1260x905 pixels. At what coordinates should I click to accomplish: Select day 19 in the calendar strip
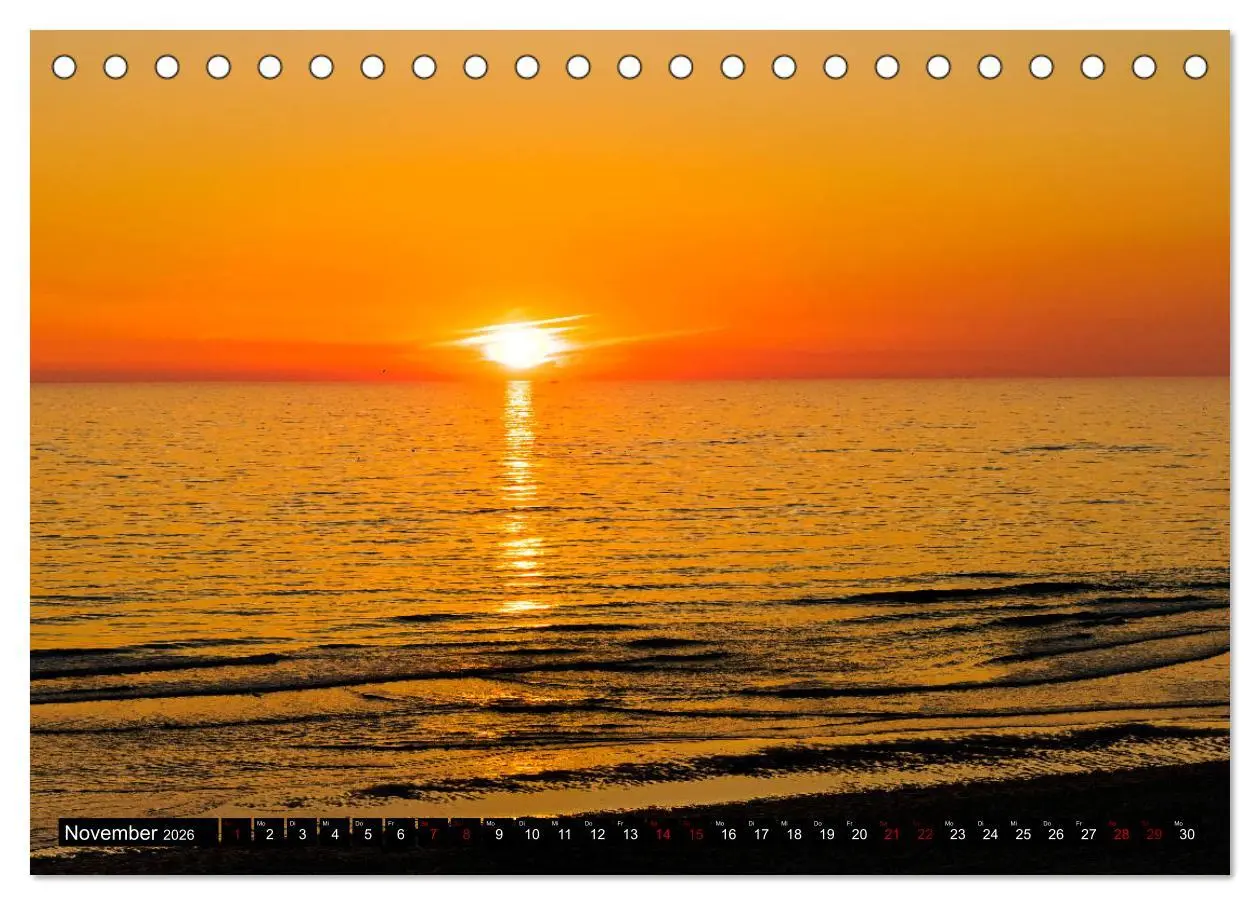827,834
